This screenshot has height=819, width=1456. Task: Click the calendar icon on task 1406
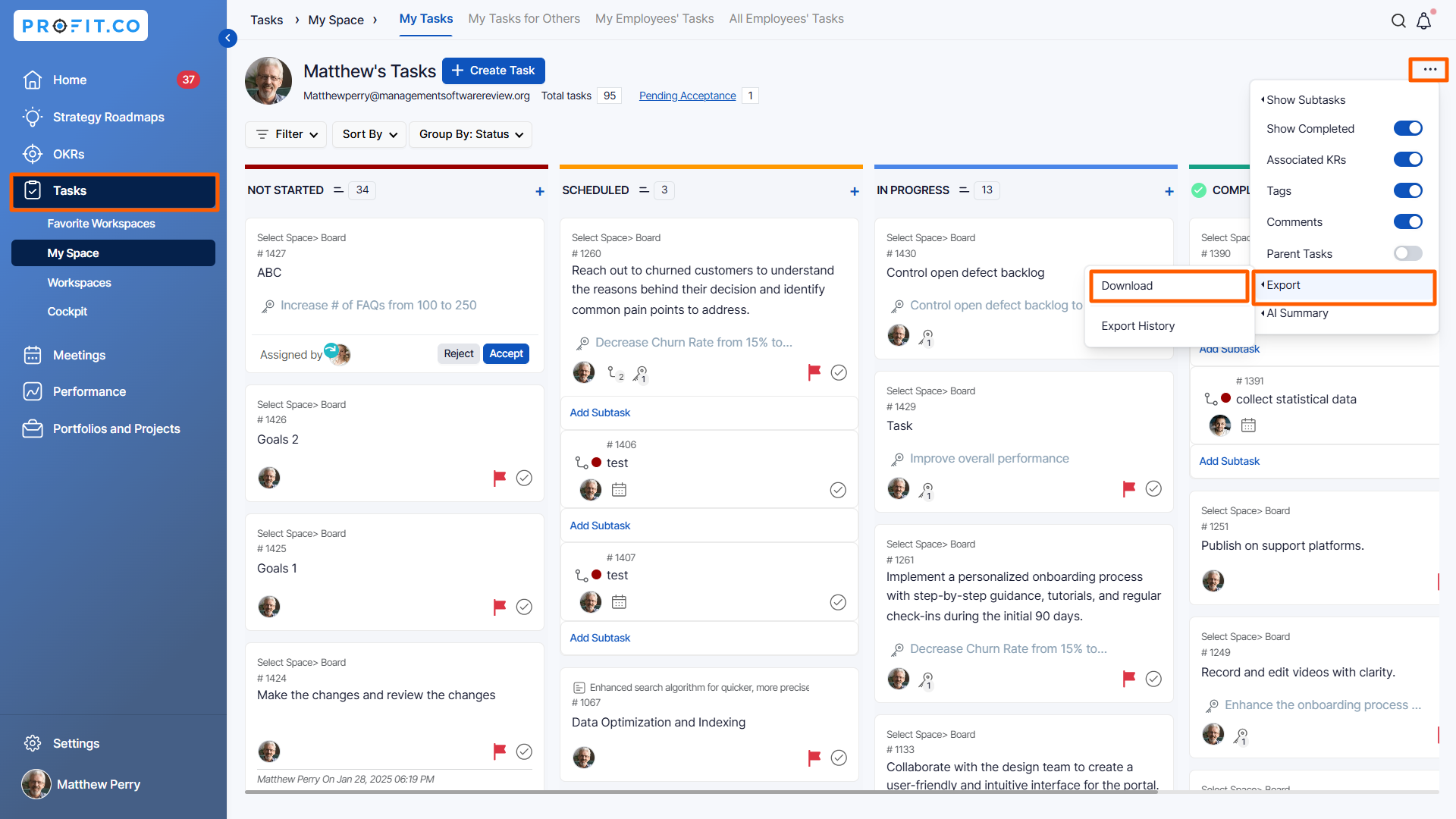point(619,490)
